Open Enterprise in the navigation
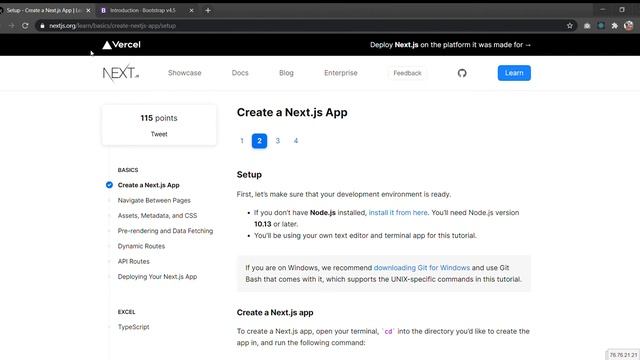Image resolution: width=640 pixels, height=360 pixels. [x=341, y=73]
